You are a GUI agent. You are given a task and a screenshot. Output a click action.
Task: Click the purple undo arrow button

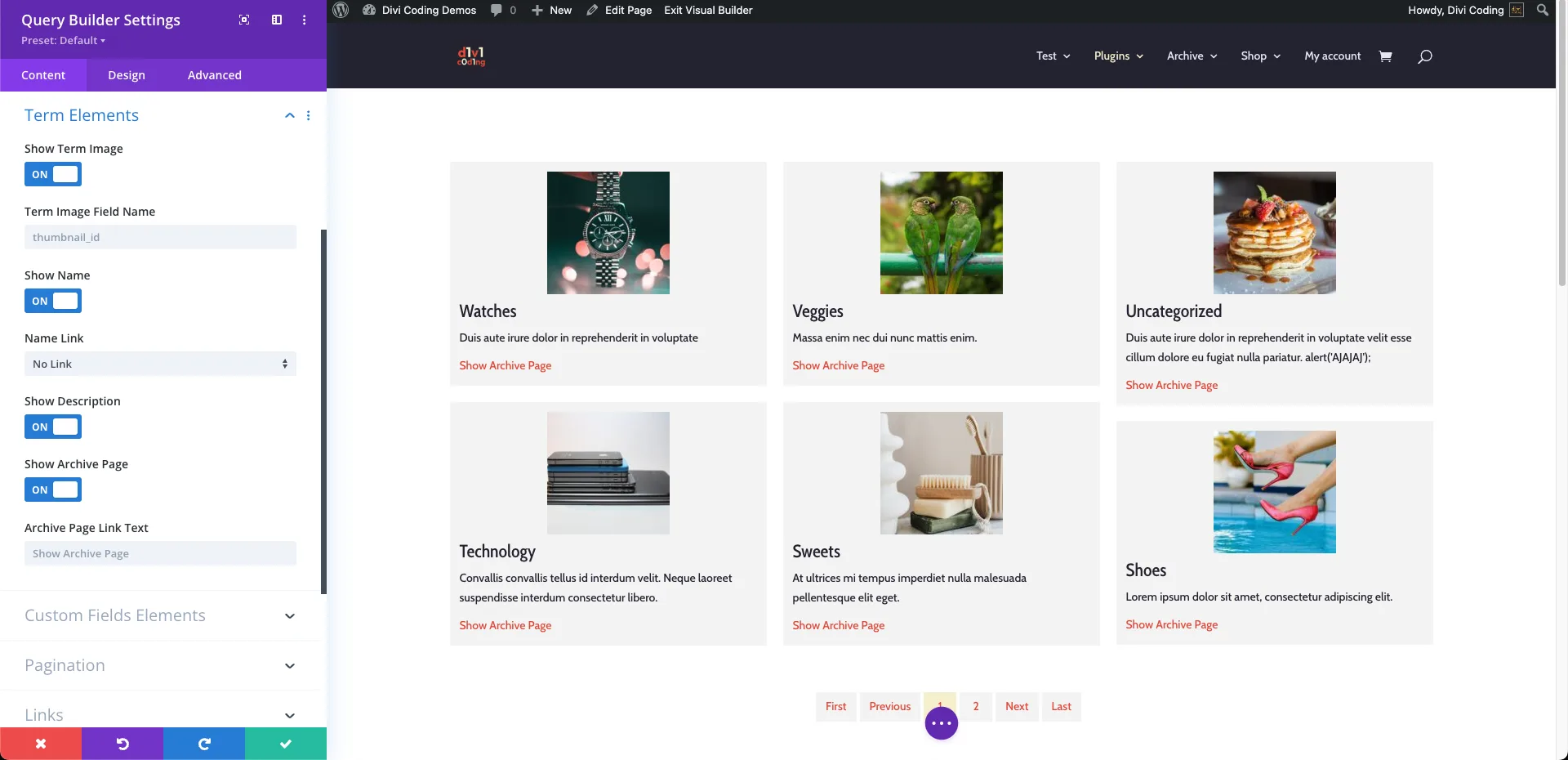(x=122, y=744)
